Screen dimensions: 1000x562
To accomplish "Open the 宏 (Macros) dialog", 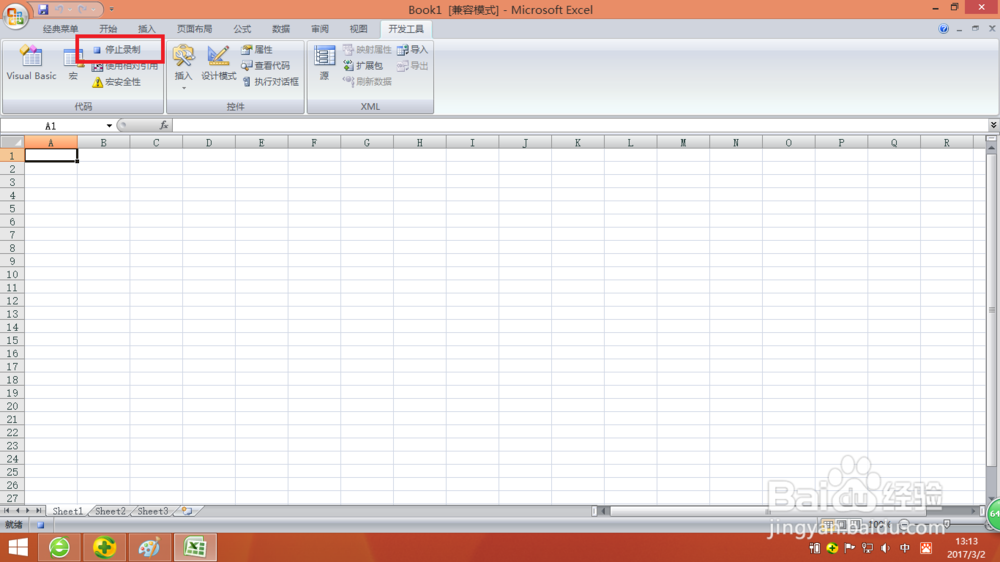I will point(73,63).
